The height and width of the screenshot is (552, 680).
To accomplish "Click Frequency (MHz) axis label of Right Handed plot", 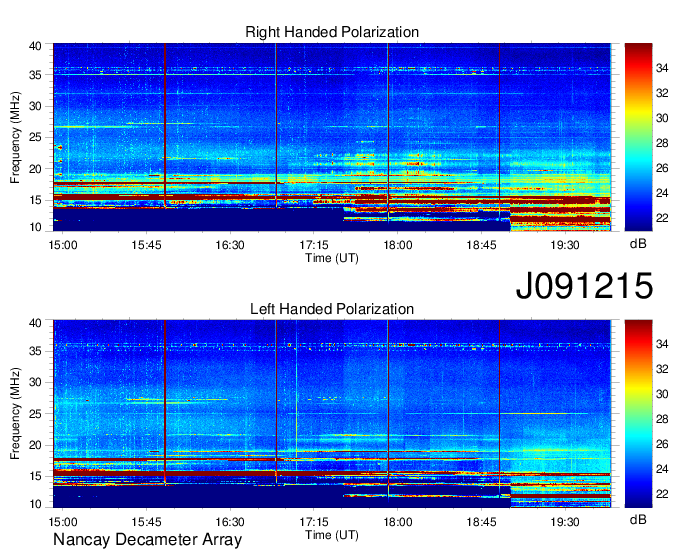I will click(15, 137).
